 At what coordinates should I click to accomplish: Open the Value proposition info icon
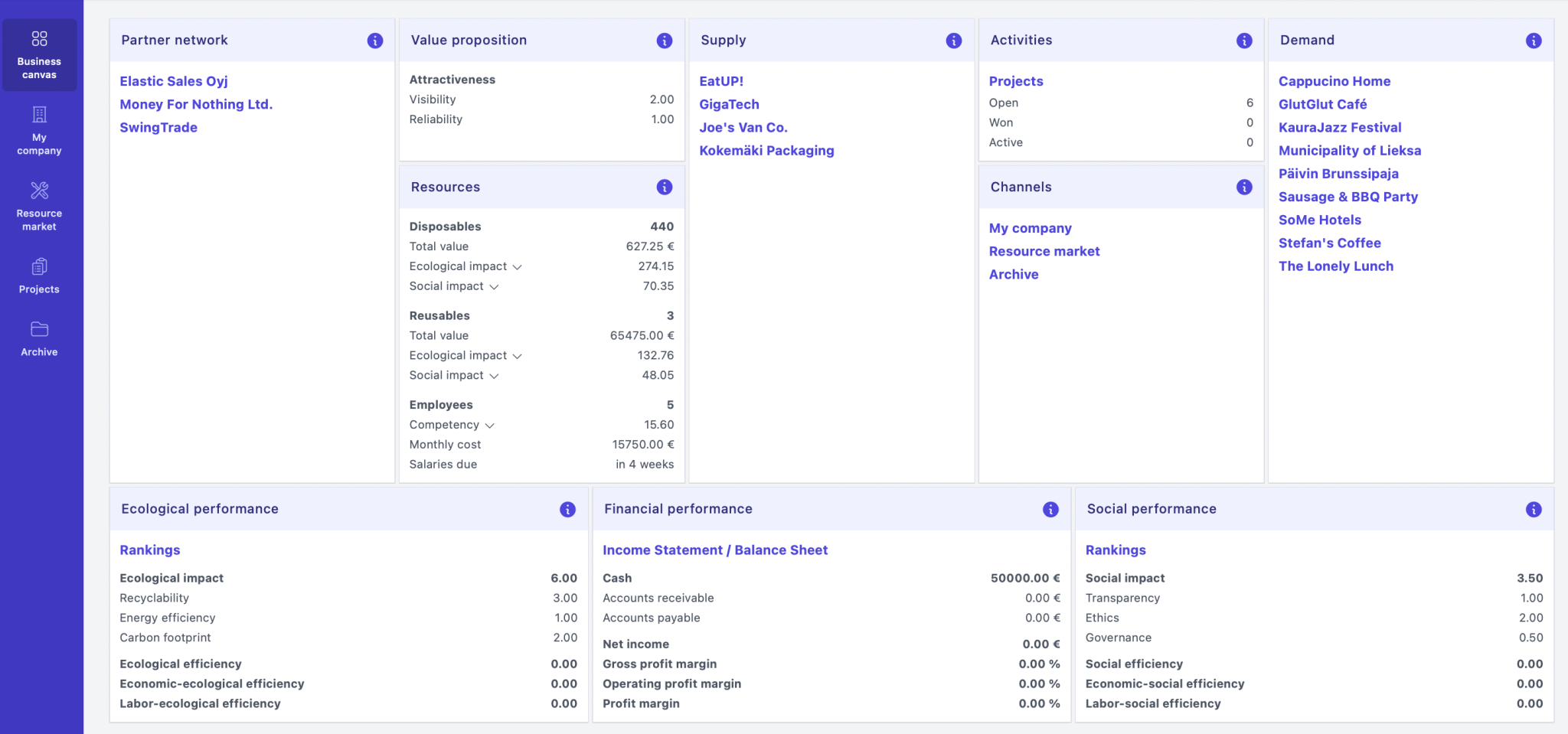[x=664, y=41]
